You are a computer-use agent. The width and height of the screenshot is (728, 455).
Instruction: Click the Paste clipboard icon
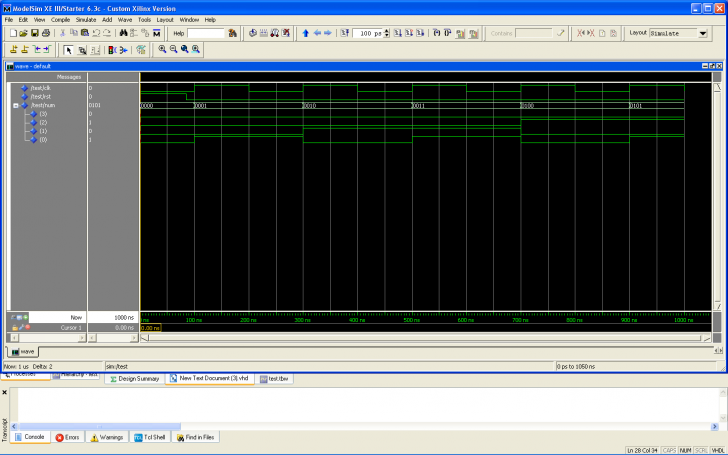[x=84, y=33]
